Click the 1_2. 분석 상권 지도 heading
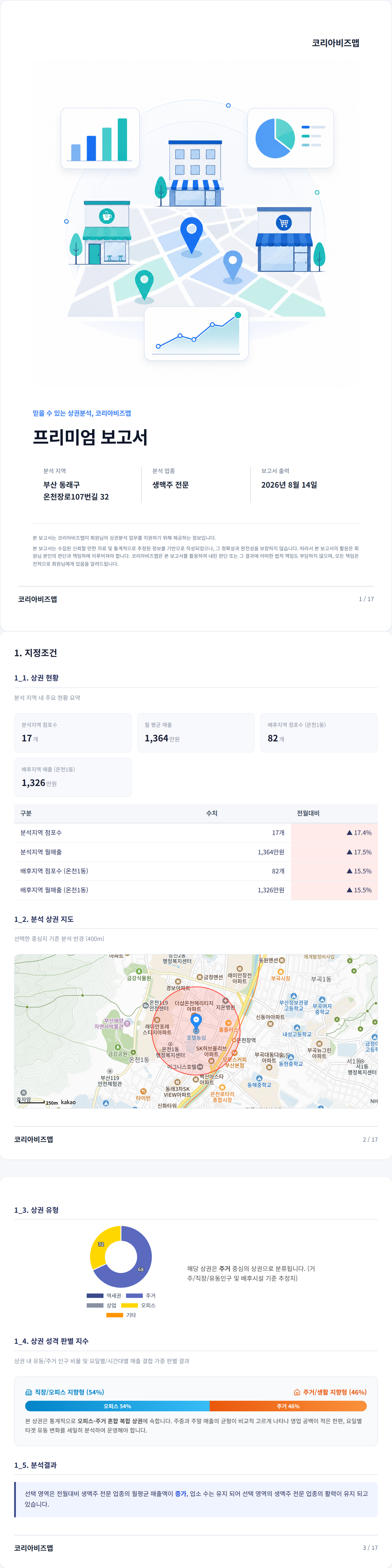Screen dimensions: 392x1568 [44, 919]
